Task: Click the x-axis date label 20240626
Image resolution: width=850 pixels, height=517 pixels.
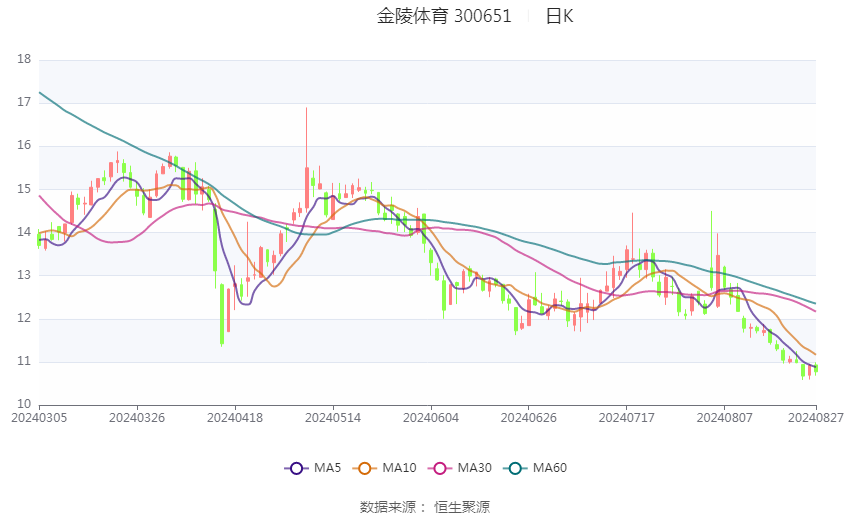Action: 529,418
